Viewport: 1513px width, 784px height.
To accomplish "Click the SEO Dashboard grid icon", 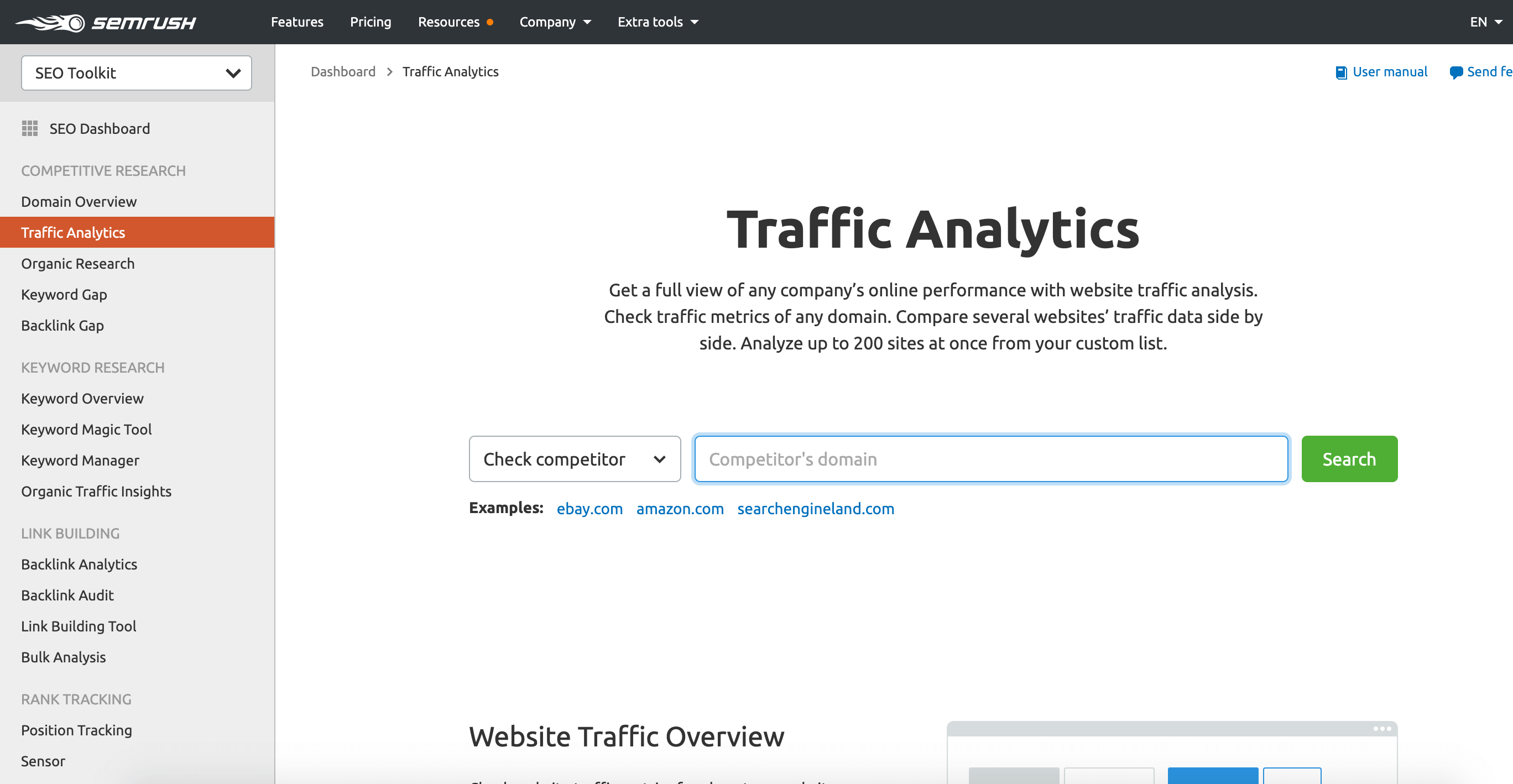I will coord(29,129).
